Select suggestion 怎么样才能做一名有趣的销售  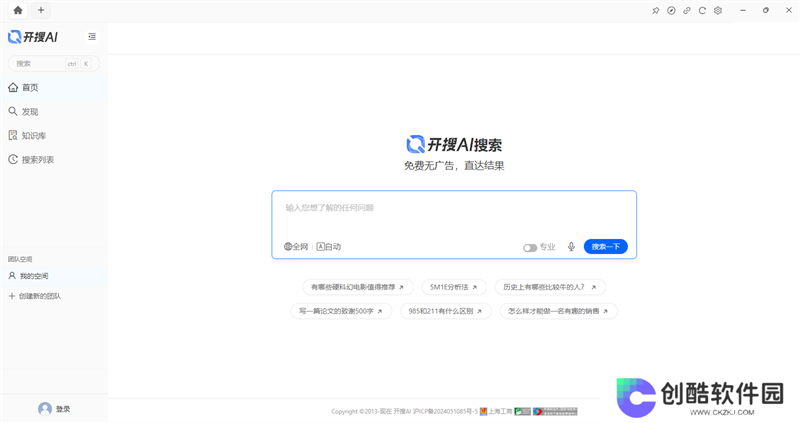click(558, 311)
